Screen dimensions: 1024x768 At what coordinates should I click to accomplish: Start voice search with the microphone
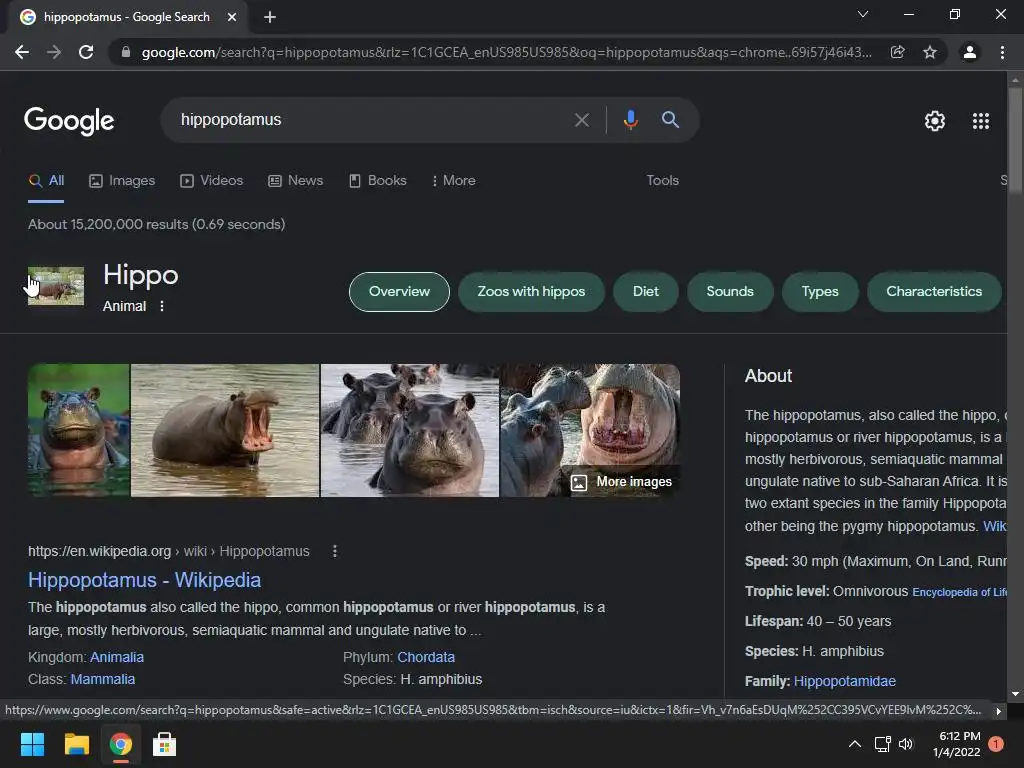630,120
